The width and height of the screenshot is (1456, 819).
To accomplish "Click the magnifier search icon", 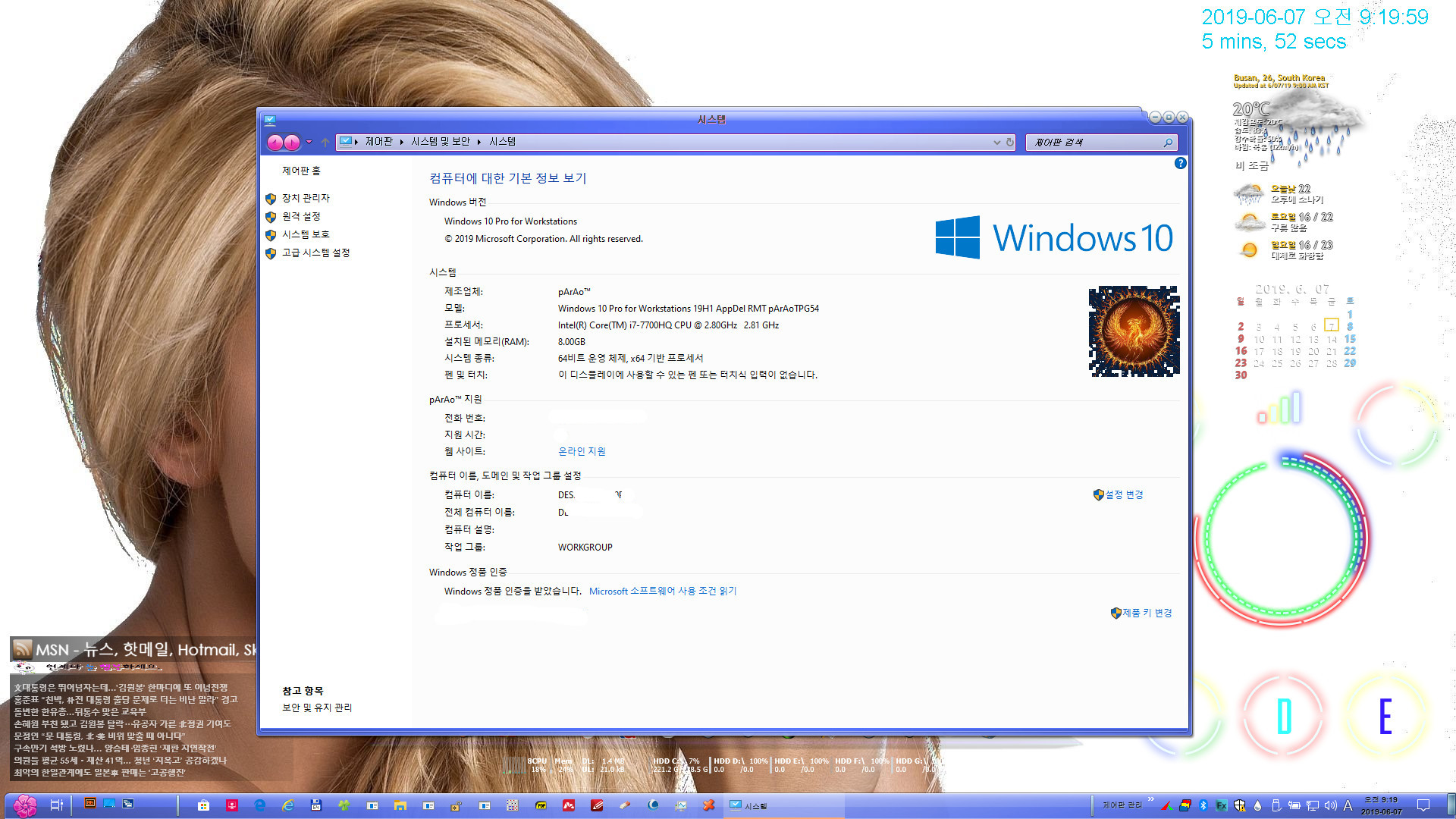I will coord(1168,143).
